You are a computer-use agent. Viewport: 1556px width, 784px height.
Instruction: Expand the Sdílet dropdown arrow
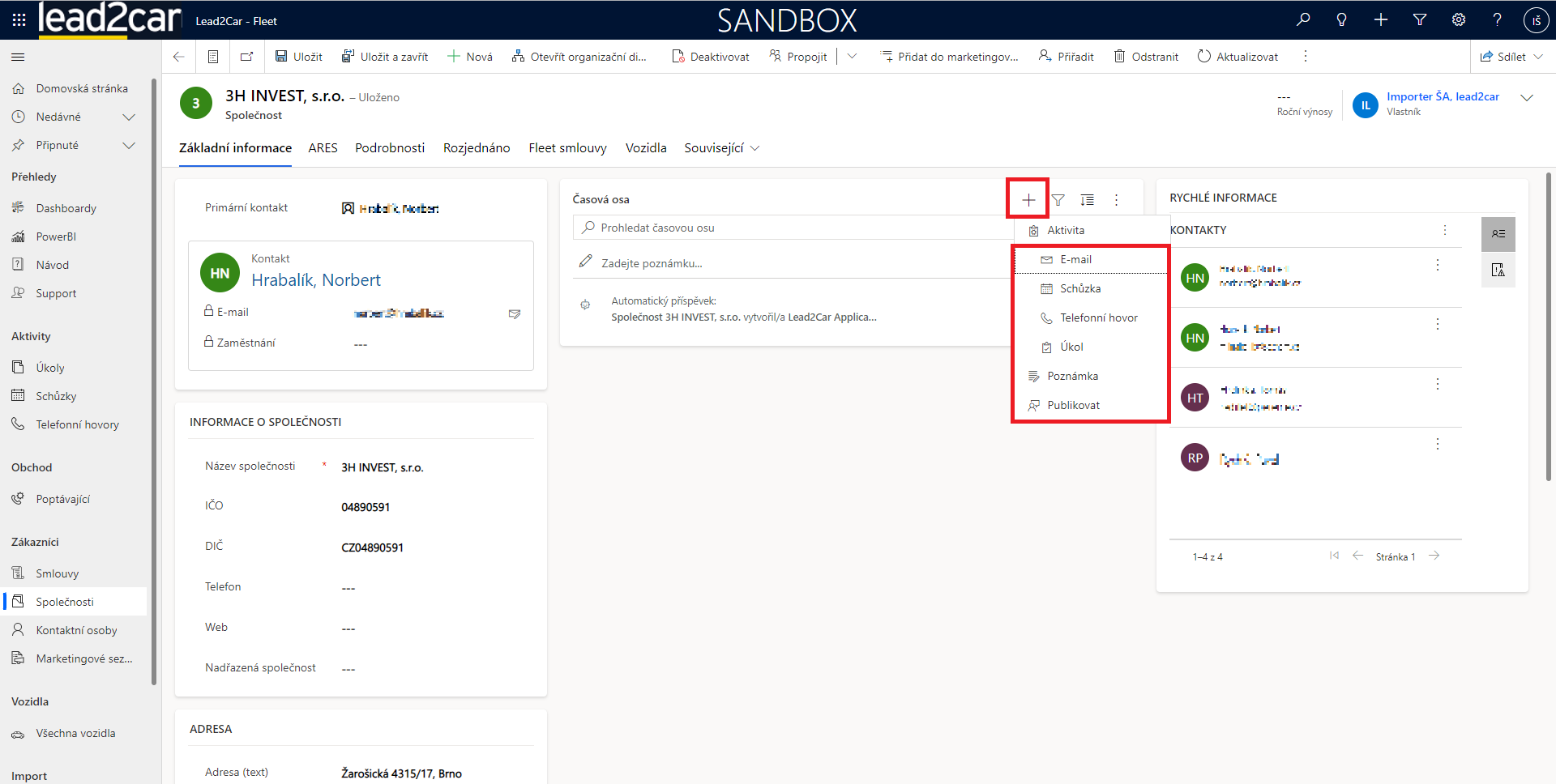point(1538,57)
